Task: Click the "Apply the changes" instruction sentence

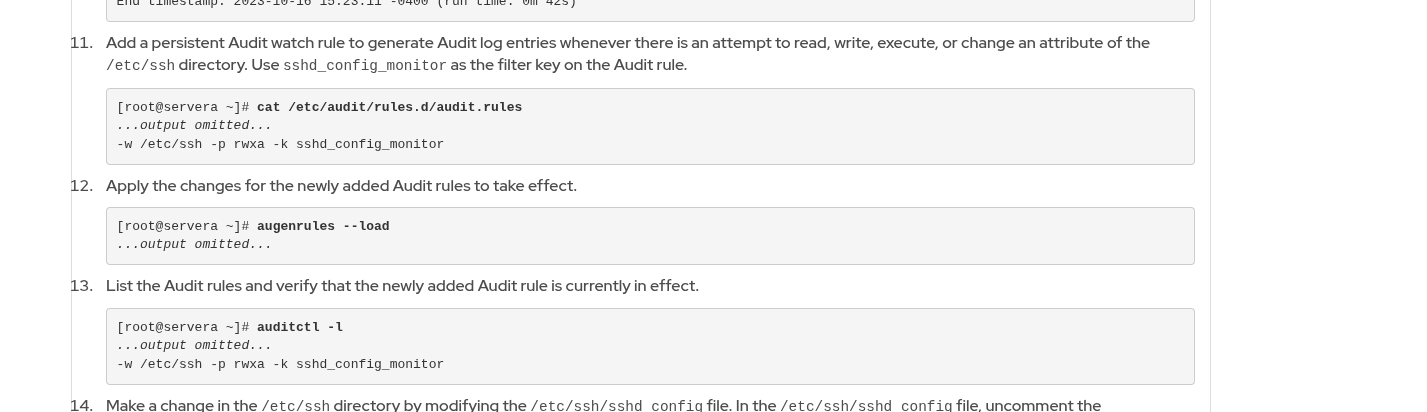Action: click(341, 186)
